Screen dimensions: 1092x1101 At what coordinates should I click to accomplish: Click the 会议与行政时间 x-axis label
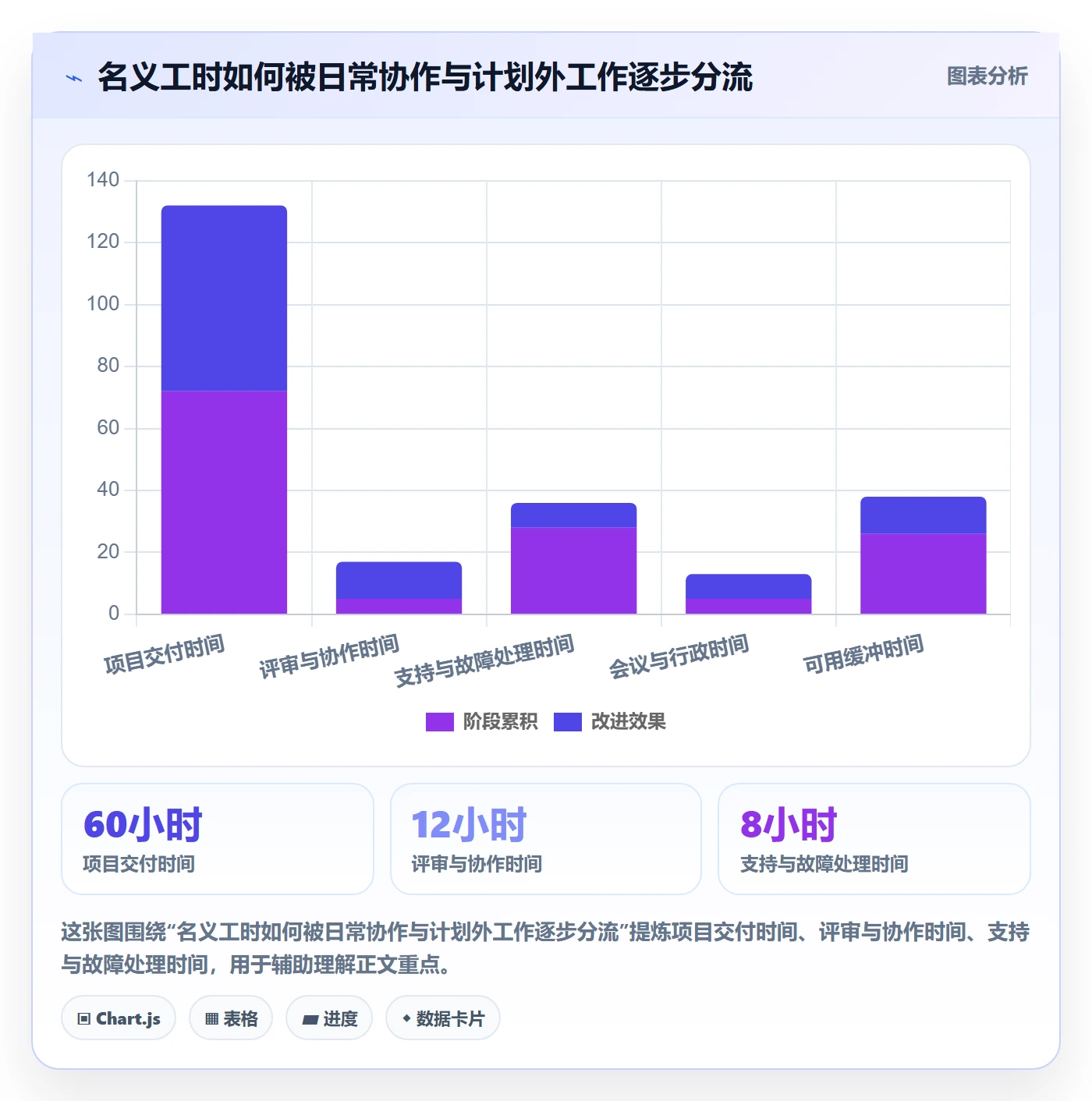(679, 657)
